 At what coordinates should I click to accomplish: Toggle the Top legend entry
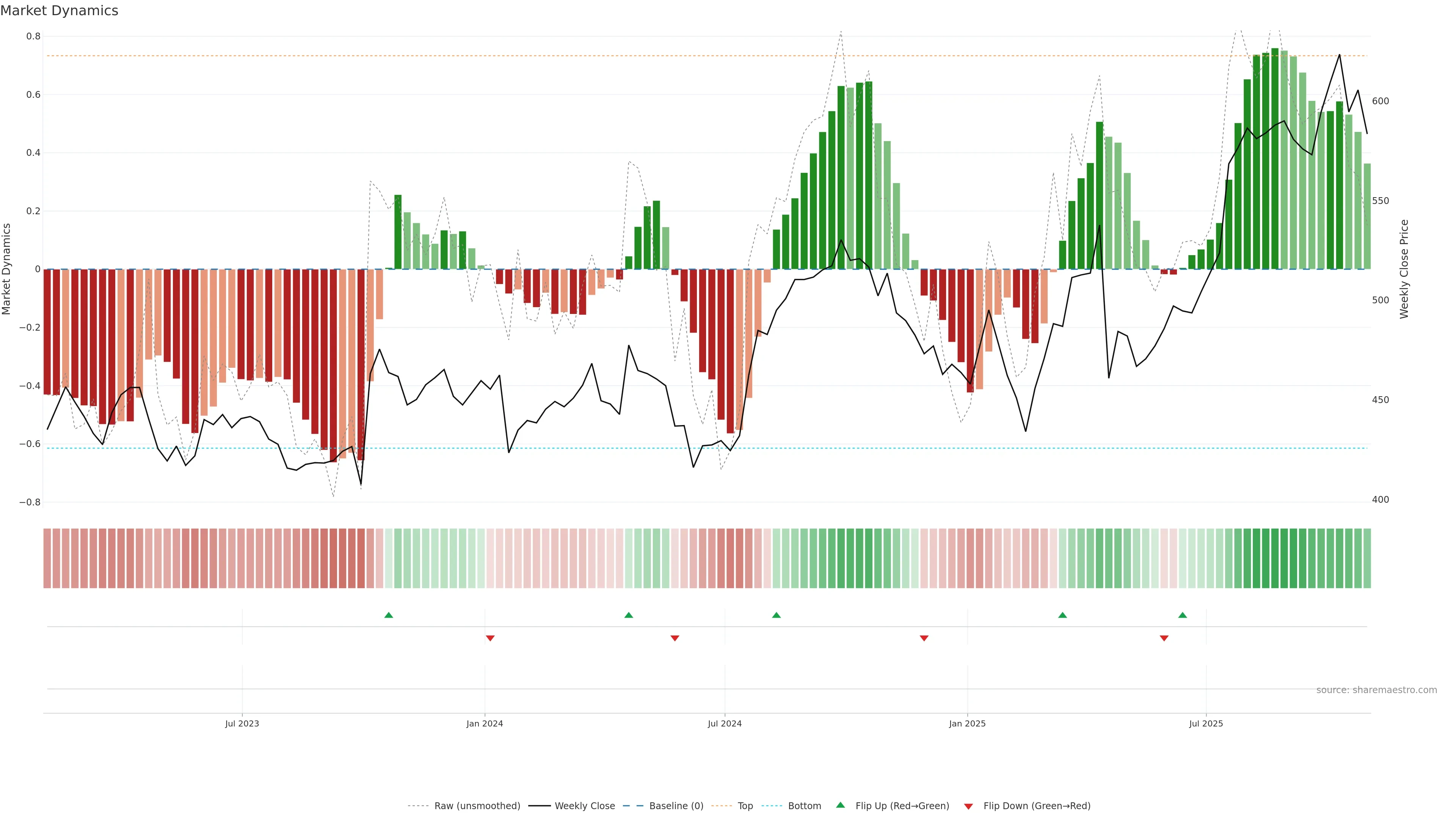coord(745,806)
